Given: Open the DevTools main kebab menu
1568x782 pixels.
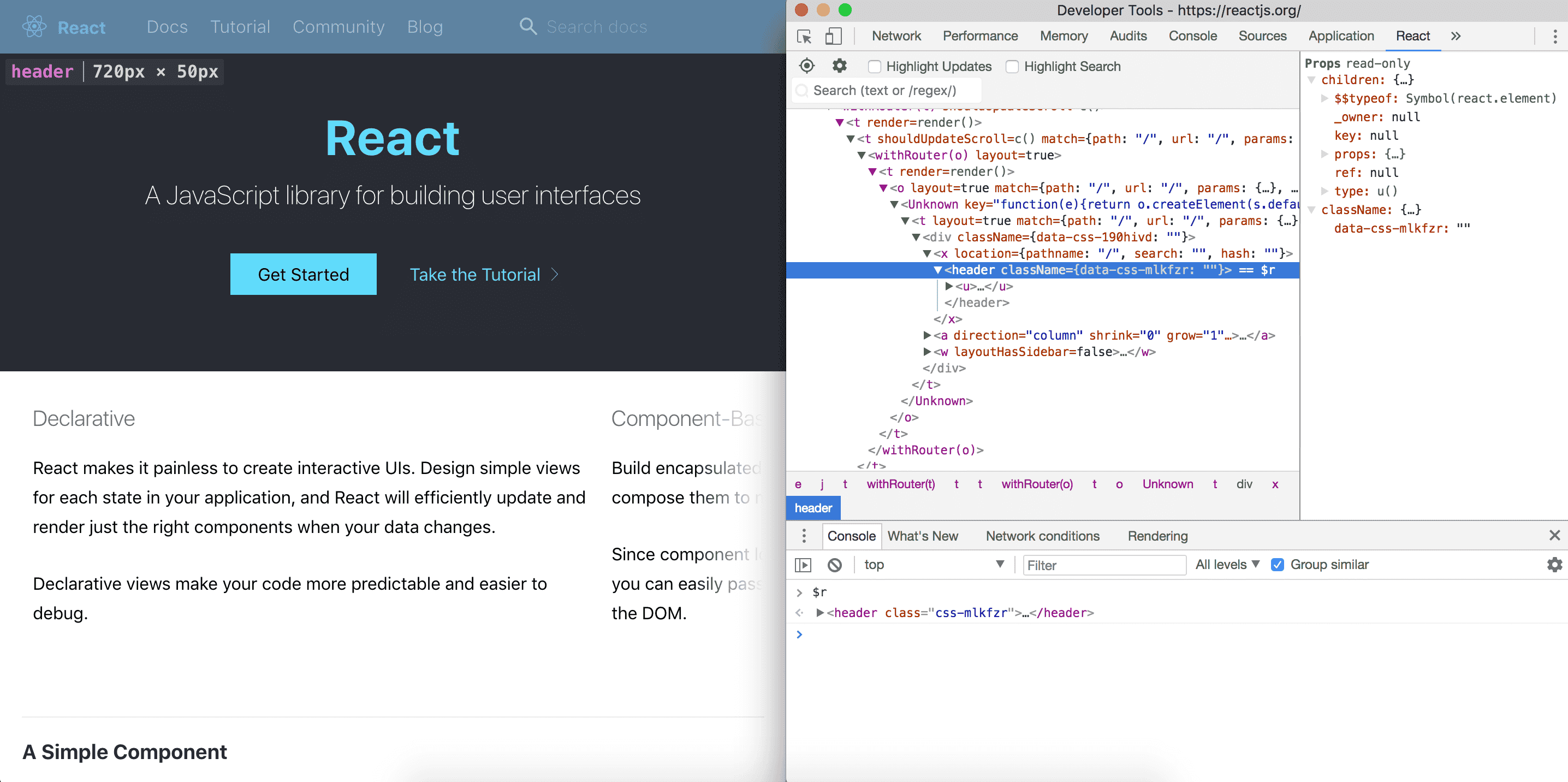Looking at the screenshot, I should [1554, 37].
